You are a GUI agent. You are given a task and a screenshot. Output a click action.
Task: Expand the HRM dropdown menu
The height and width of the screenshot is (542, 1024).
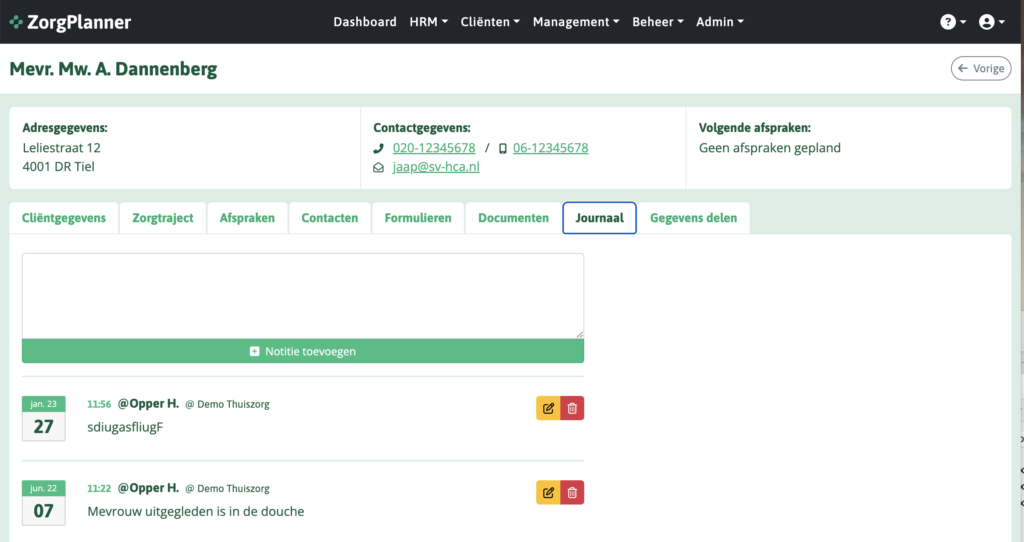coord(428,22)
